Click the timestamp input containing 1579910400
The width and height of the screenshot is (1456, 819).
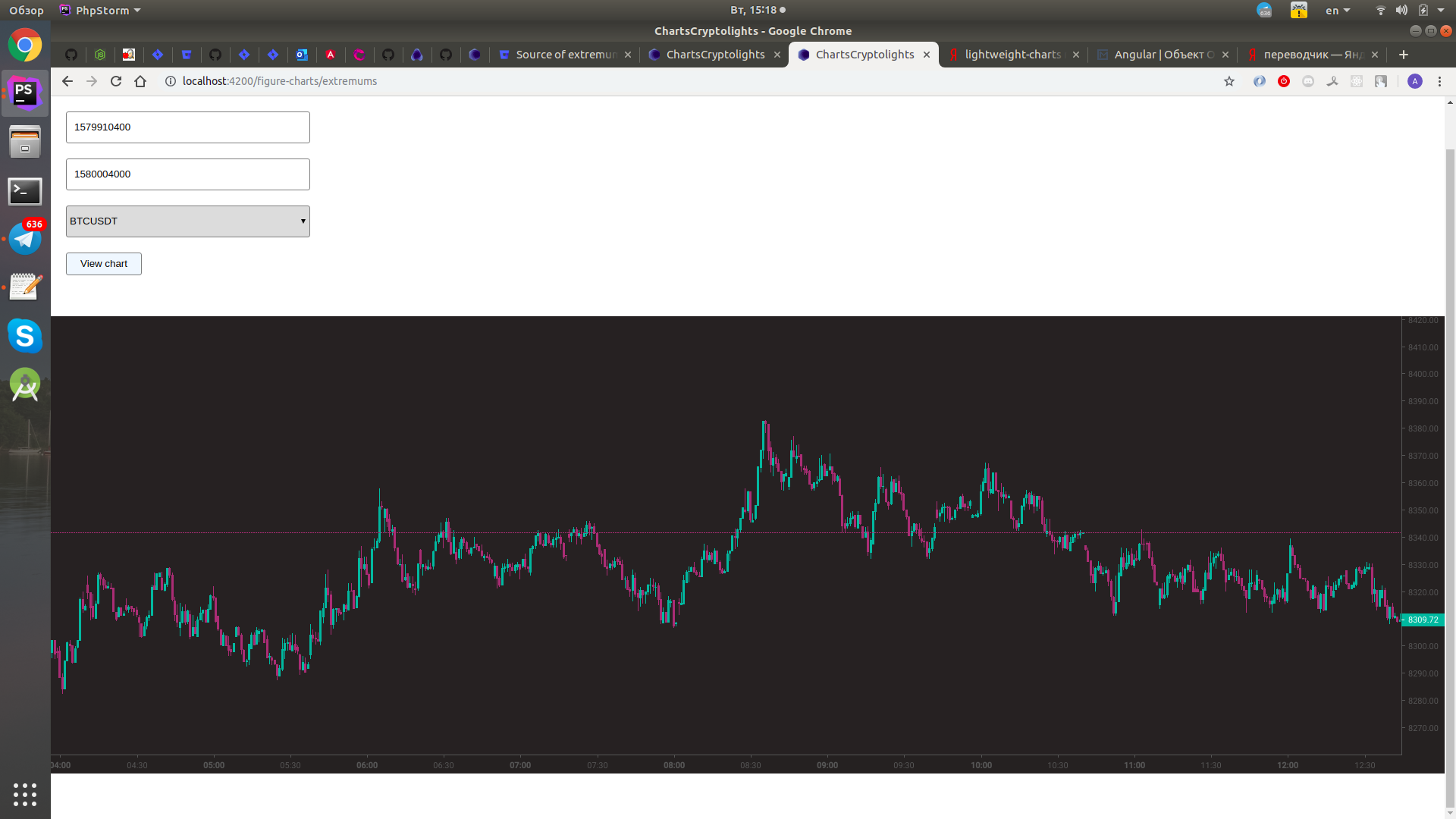187,127
